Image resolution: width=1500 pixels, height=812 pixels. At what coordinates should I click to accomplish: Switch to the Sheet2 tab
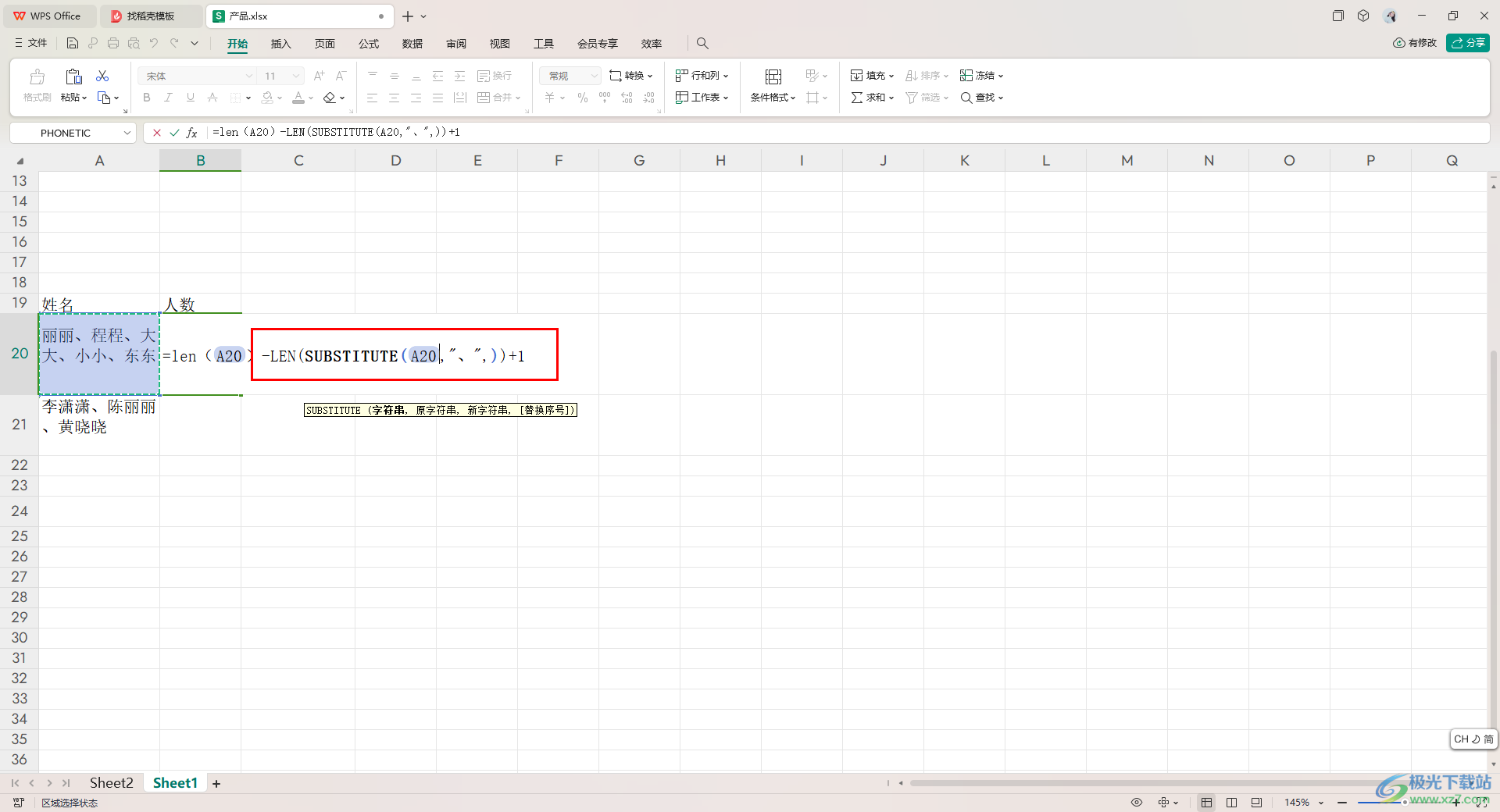coord(111,783)
